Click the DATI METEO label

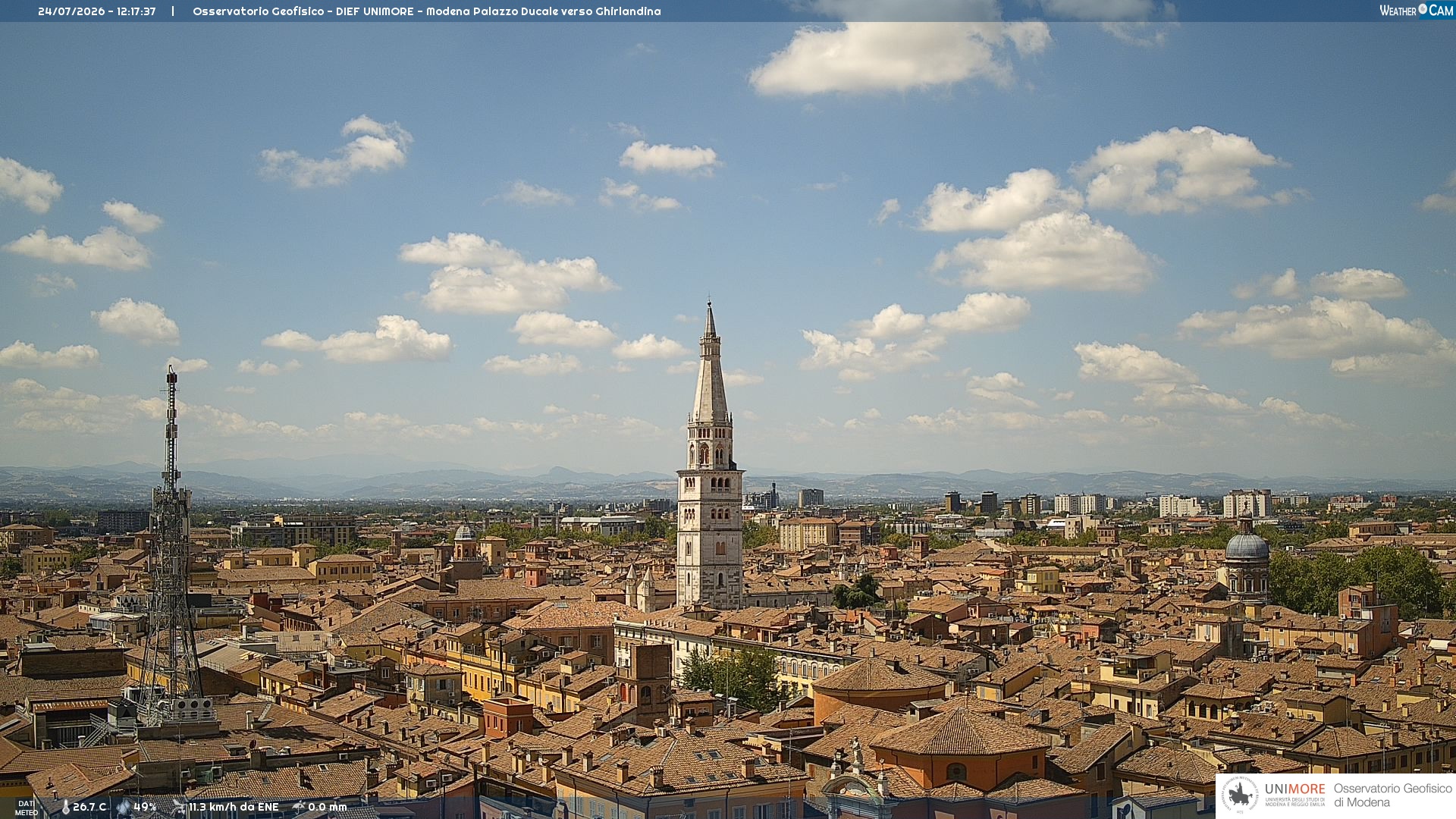(27, 808)
